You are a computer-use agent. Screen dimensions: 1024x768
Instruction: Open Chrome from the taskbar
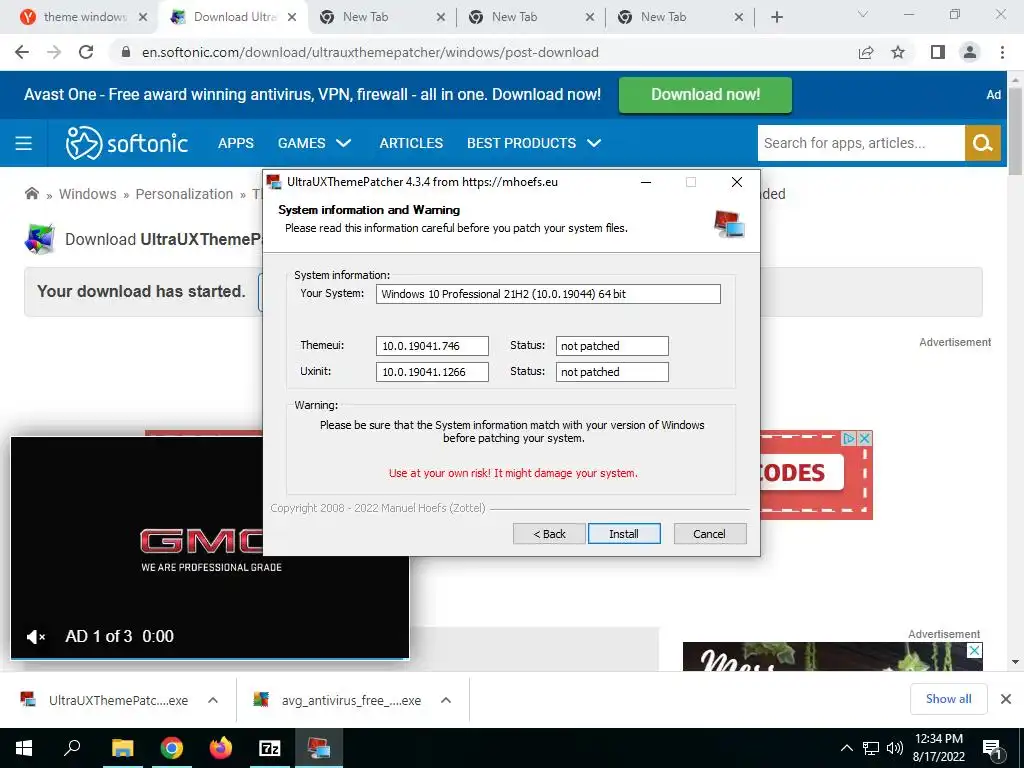tap(172, 748)
